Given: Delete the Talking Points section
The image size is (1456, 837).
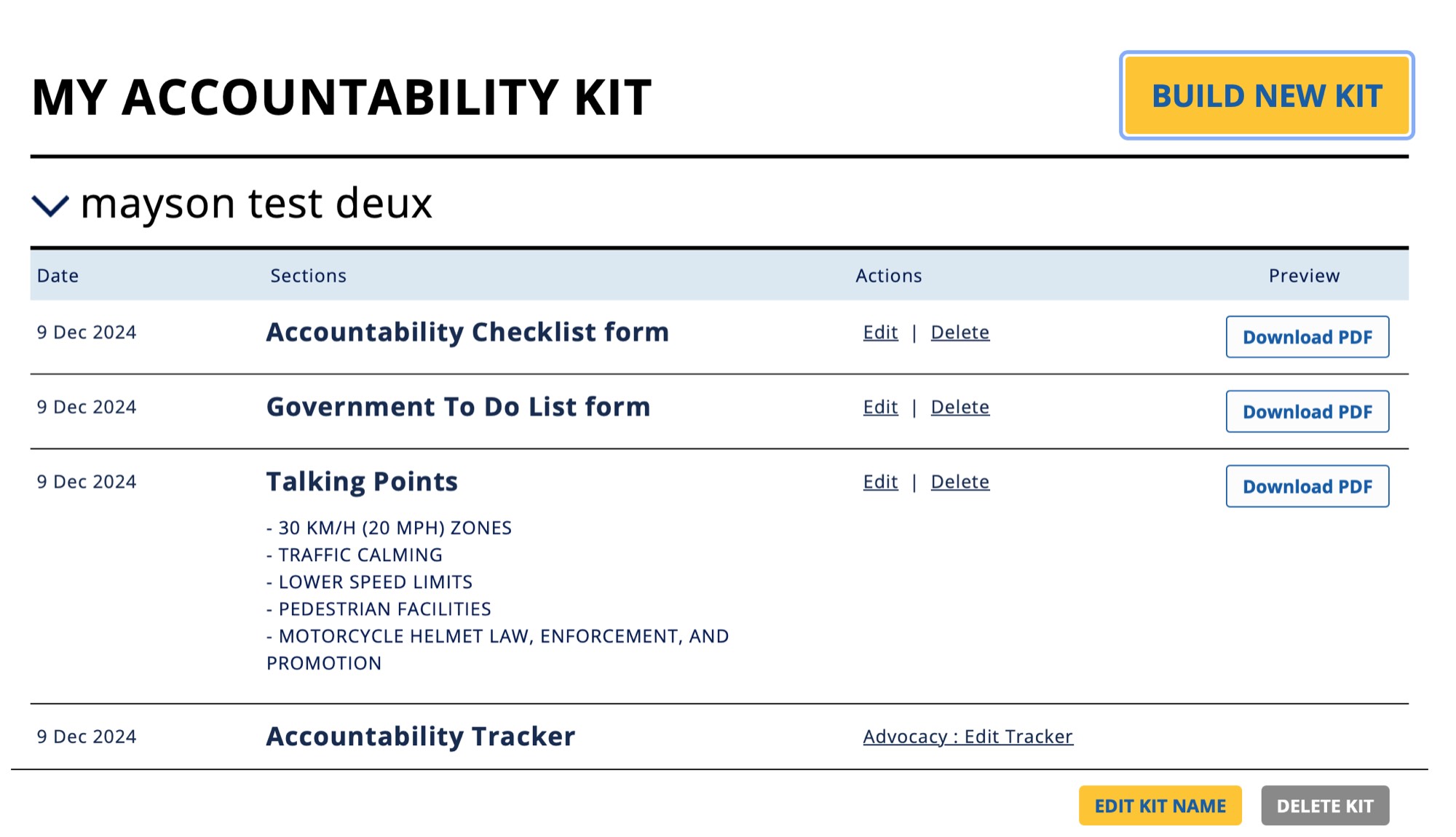Looking at the screenshot, I should coord(960,482).
